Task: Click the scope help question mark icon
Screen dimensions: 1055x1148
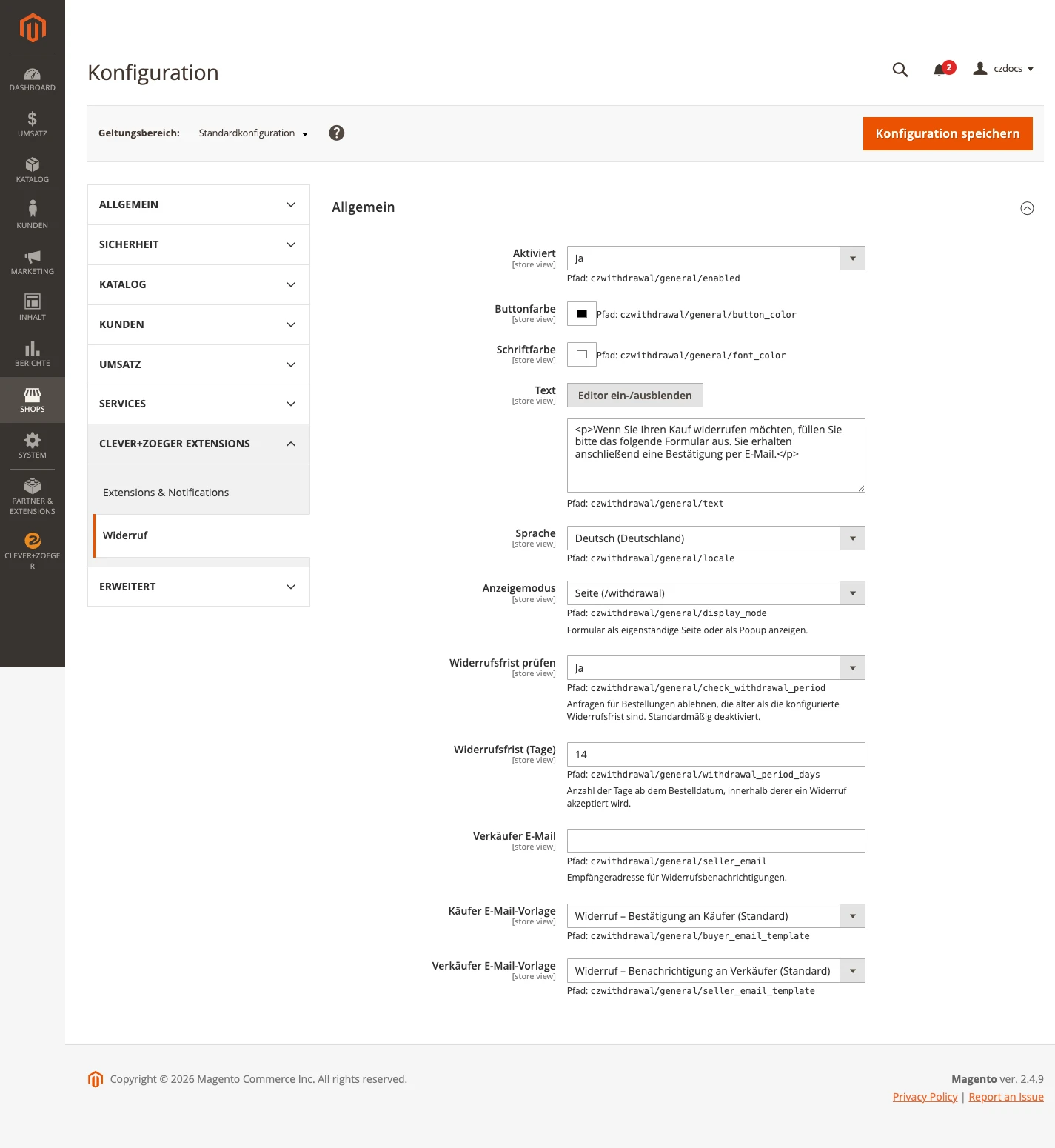Action: pos(336,133)
